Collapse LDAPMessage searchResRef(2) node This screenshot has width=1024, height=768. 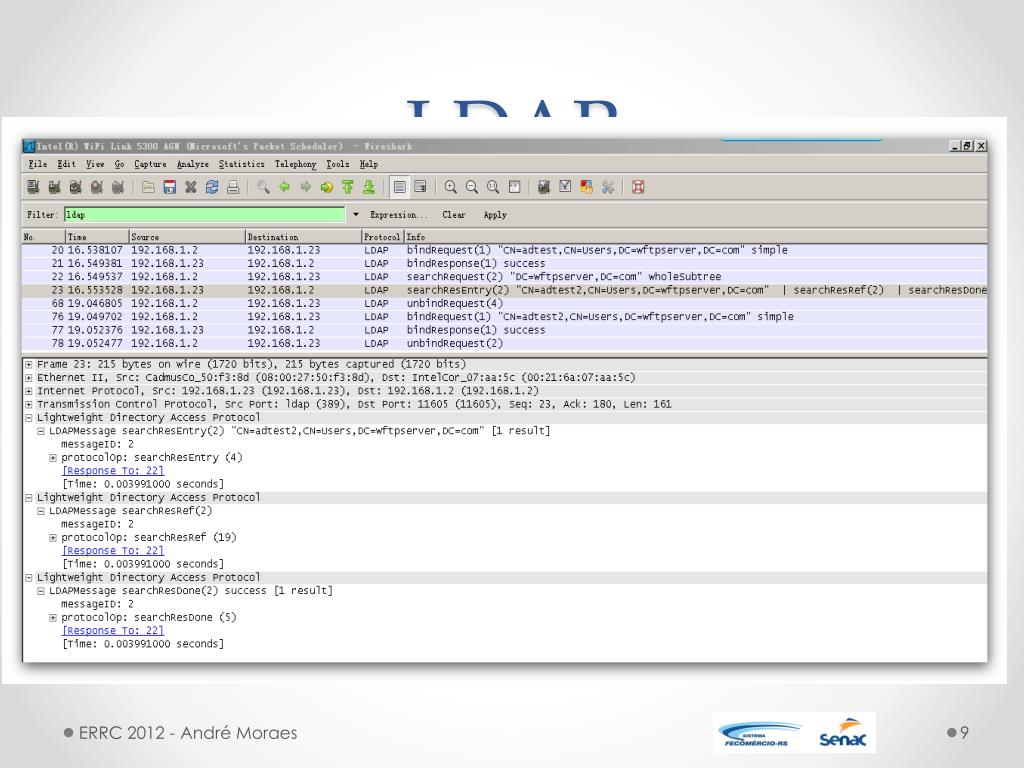[40, 511]
